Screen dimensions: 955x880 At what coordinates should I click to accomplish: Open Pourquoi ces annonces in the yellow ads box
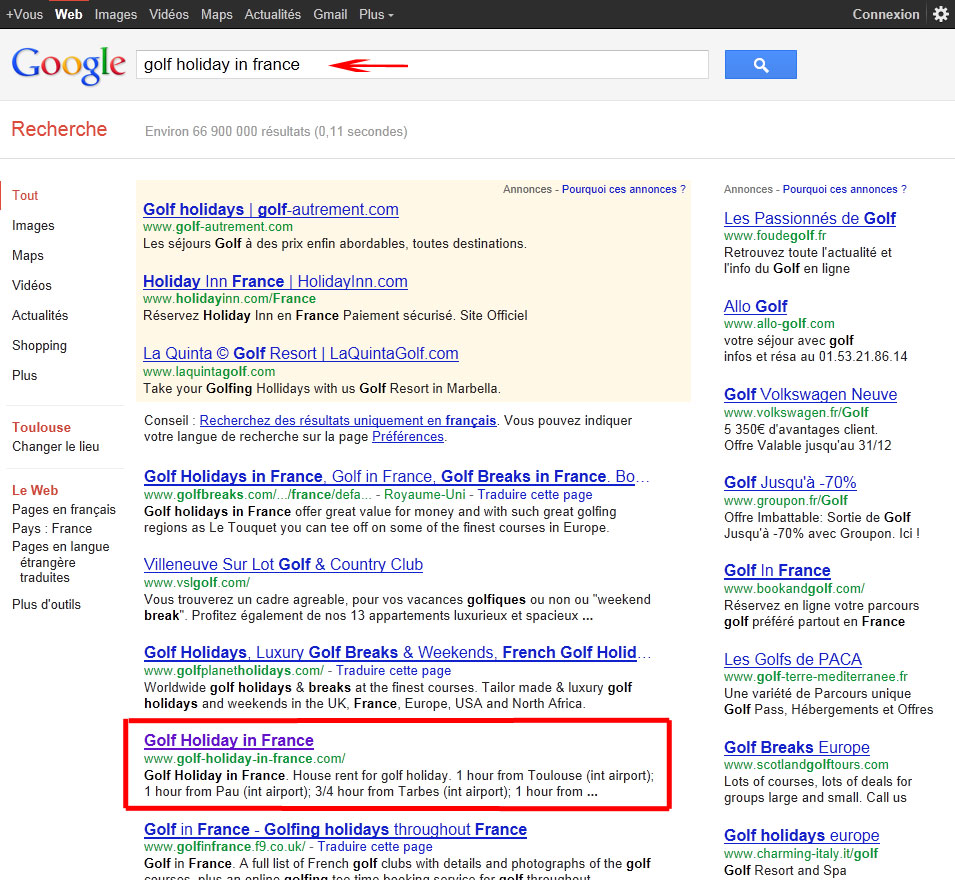(x=623, y=189)
